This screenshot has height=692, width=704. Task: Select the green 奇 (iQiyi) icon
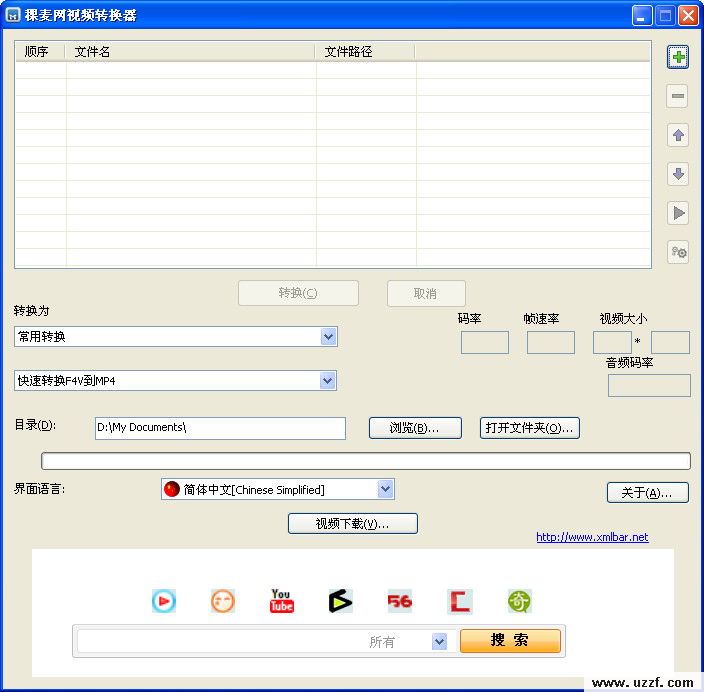pos(519,601)
